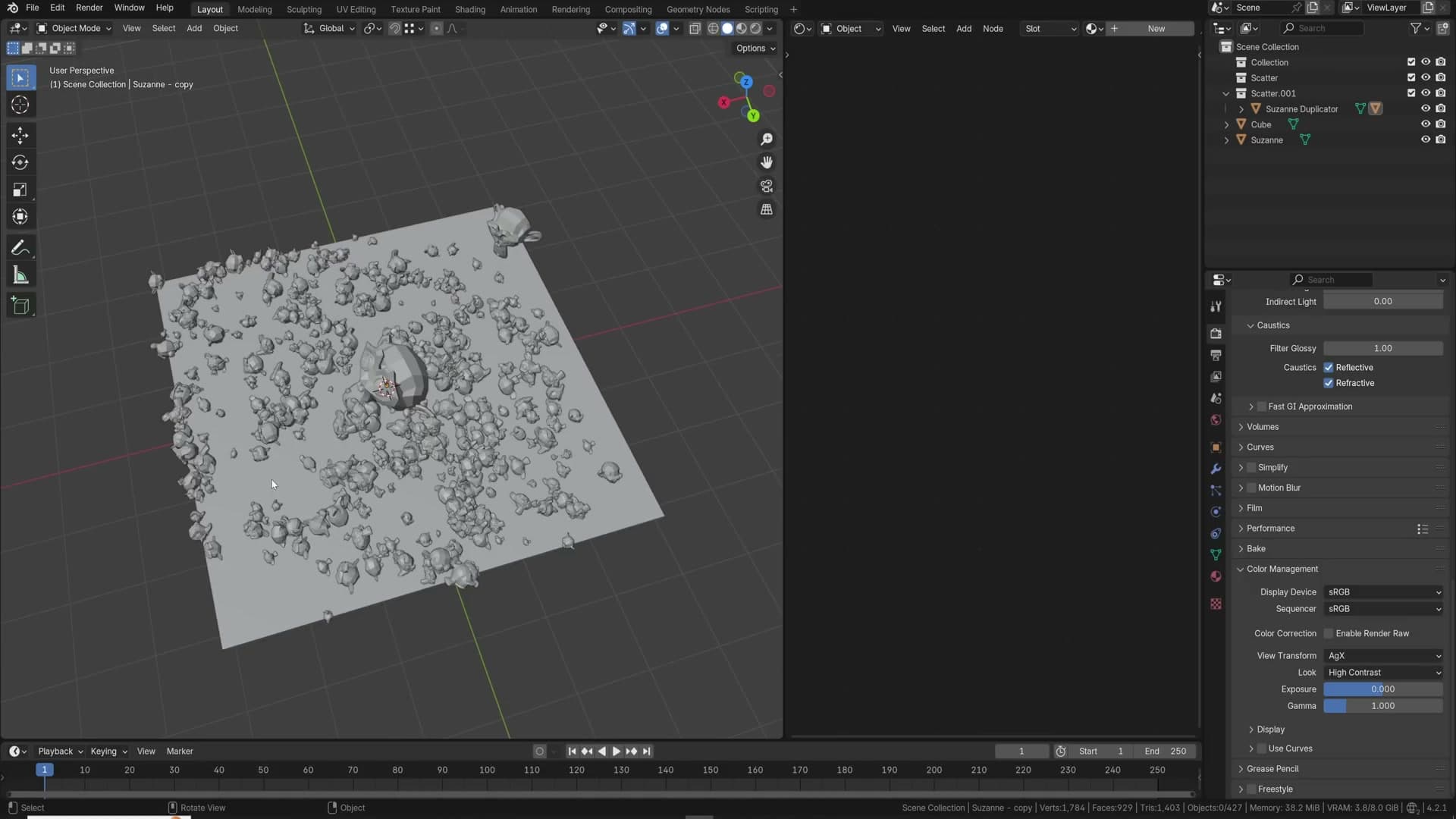Open the Texture properties tab
This screenshot has width=1456, height=819.
(1216, 604)
